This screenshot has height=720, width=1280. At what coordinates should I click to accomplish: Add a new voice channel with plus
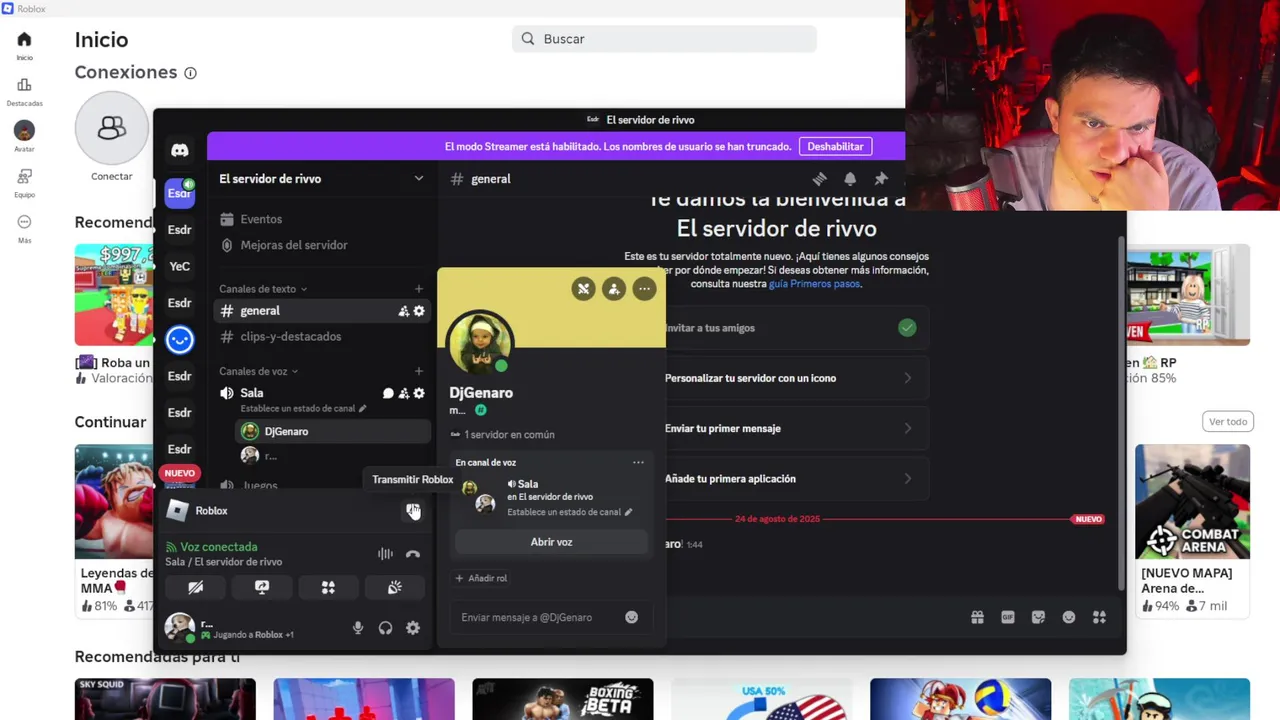(x=419, y=371)
